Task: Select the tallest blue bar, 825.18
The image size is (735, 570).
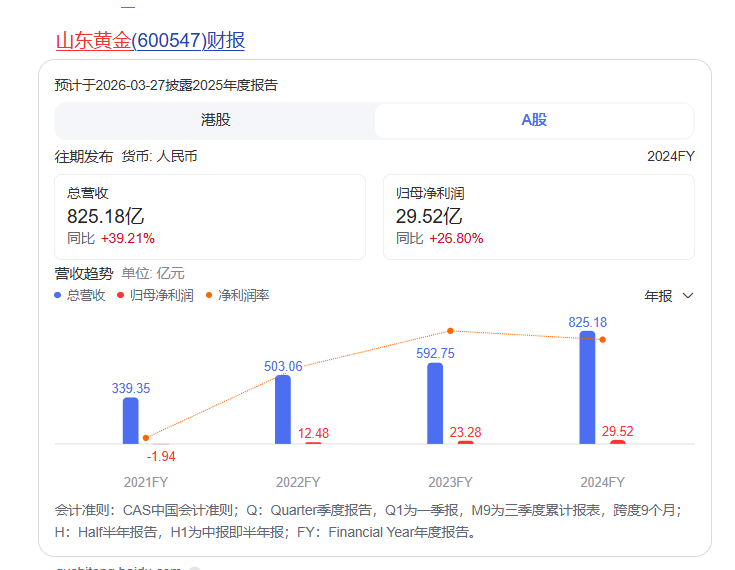Action: pyautogui.click(x=587, y=388)
